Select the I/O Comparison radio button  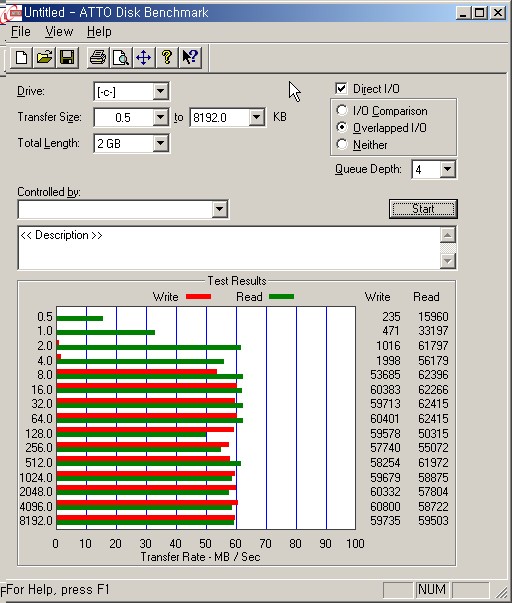click(342, 110)
